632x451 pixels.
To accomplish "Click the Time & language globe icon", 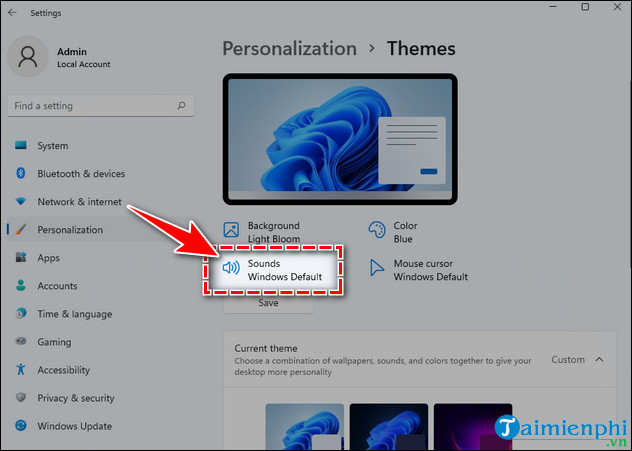I will tap(21, 313).
